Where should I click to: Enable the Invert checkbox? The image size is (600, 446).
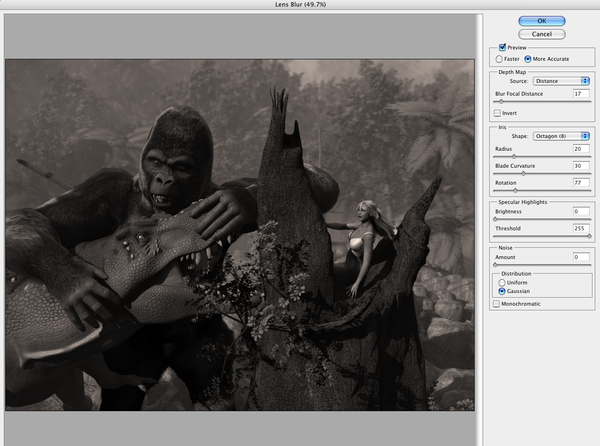tap(497, 113)
